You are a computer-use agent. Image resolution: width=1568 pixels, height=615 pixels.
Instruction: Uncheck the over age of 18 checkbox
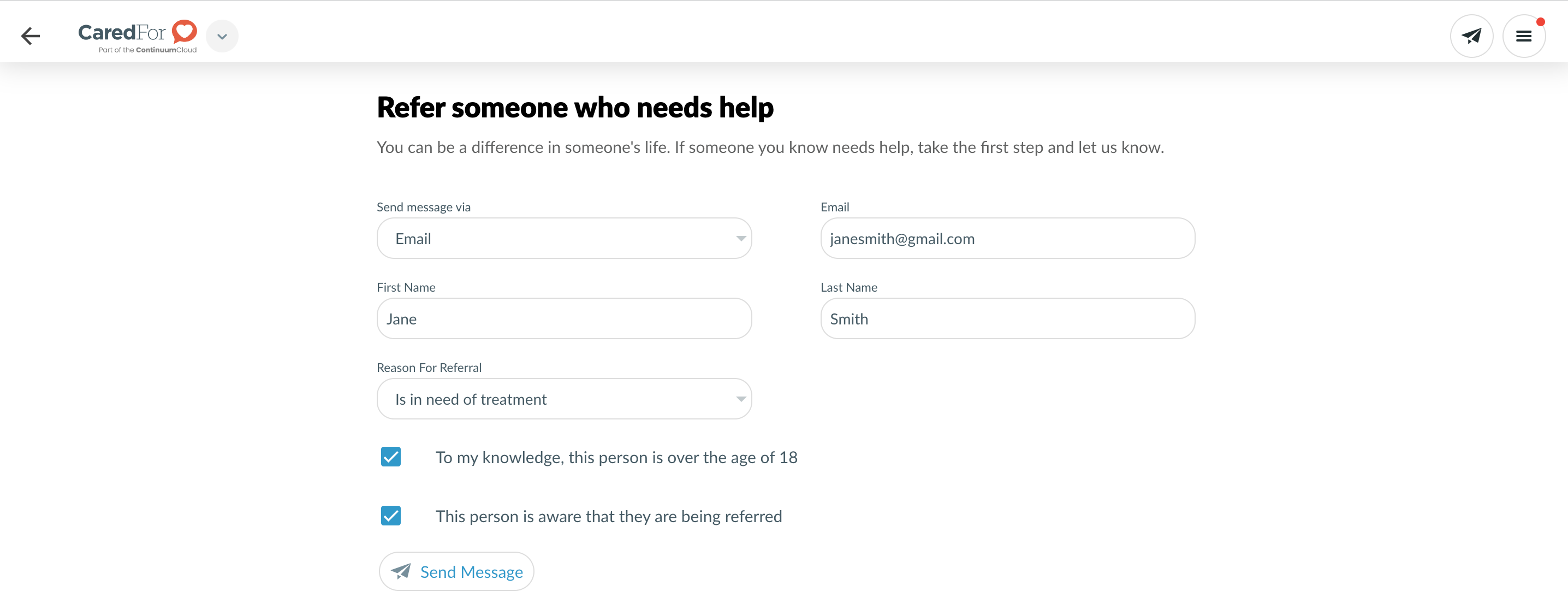click(391, 457)
